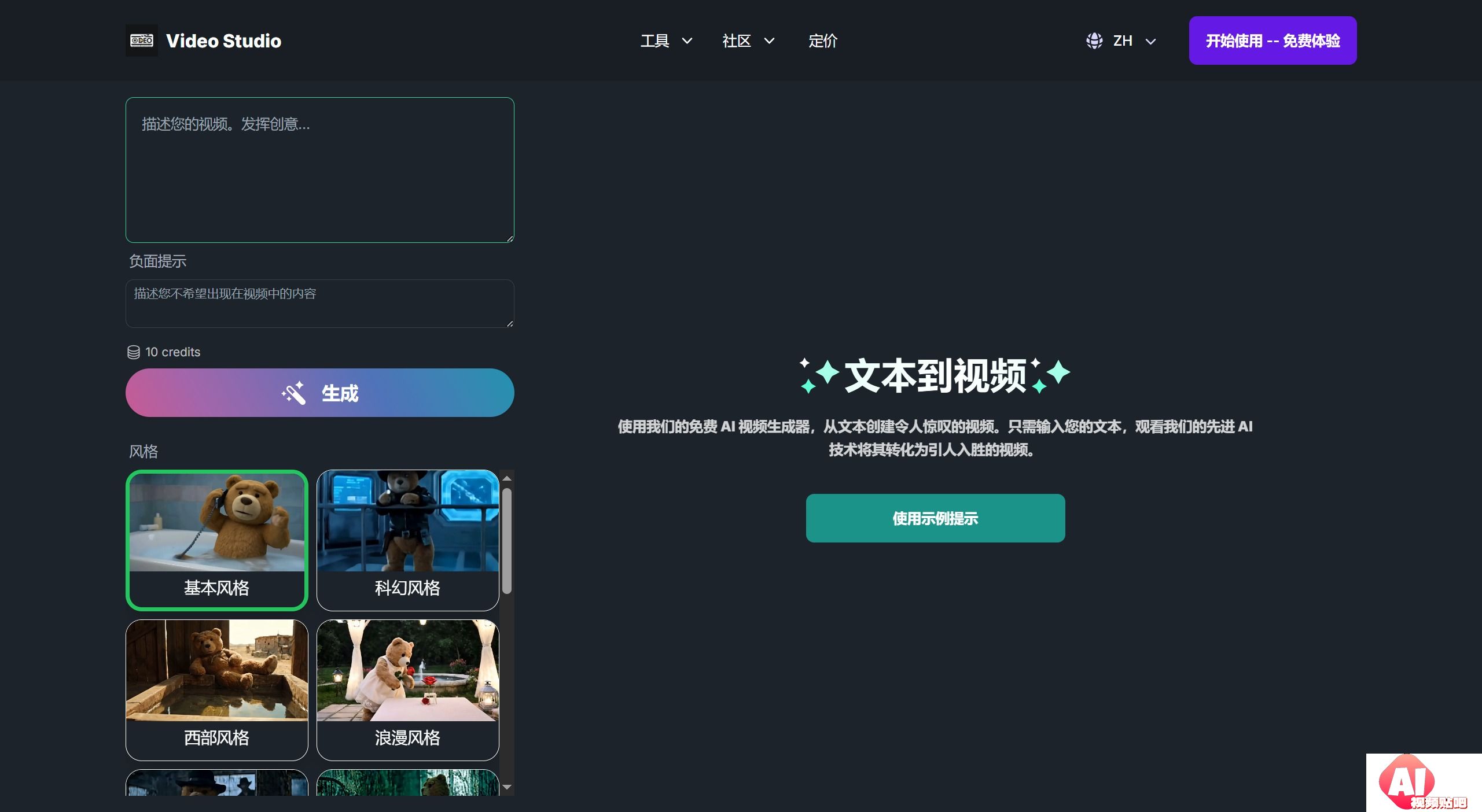The image size is (1482, 812).
Task: Click the 开始使用 -- 免费体验 button
Action: coord(1273,40)
